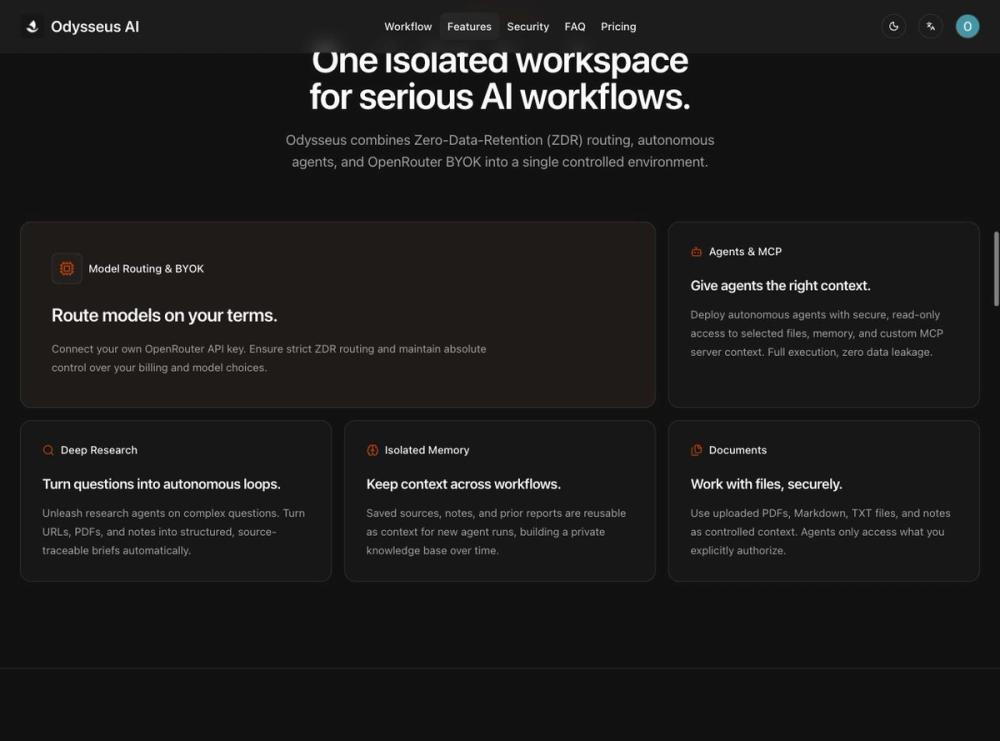
Task: Click the 'Documents' card label
Action: tap(738, 450)
